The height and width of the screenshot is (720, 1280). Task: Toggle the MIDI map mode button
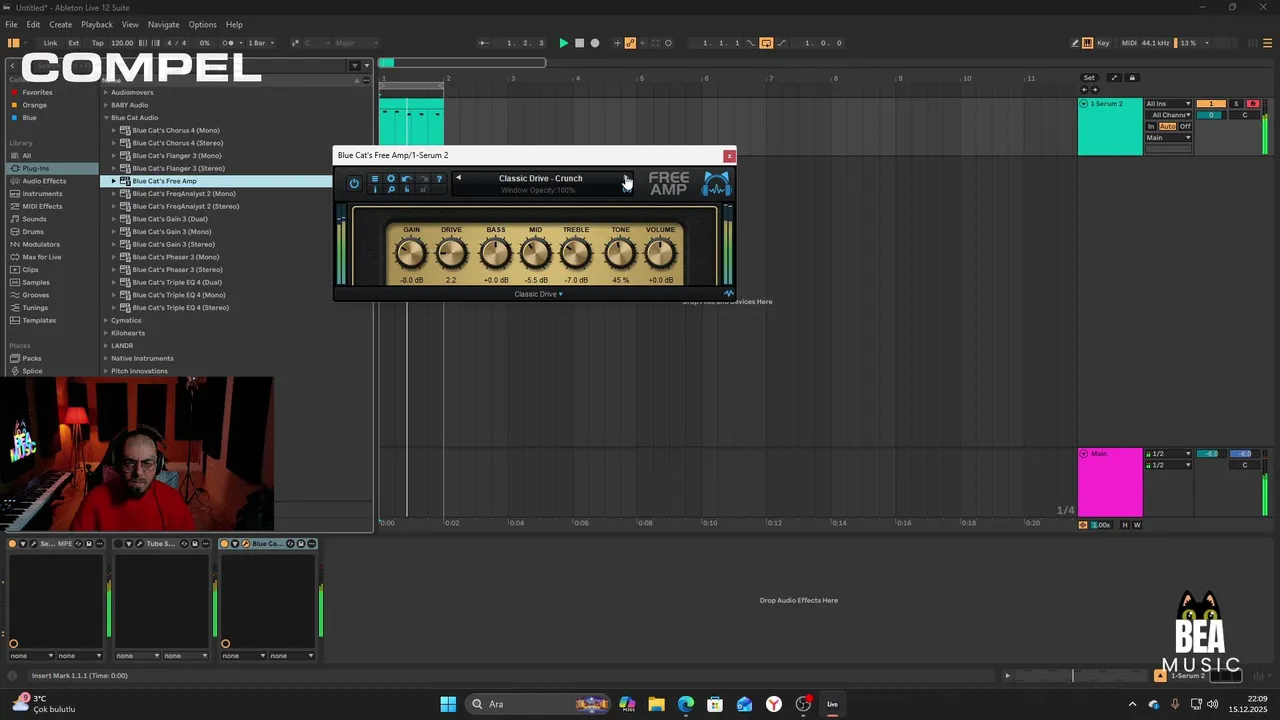coord(1129,43)
